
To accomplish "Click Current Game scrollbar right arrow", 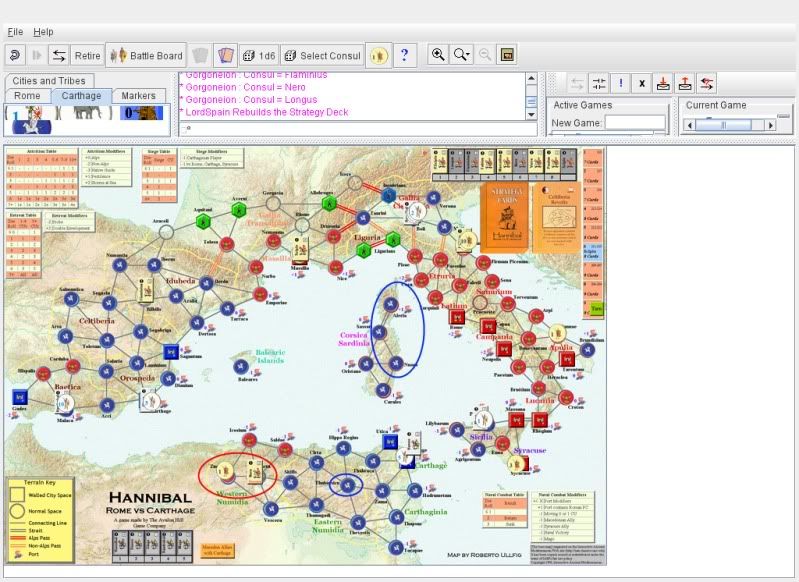I will (x=770, y=125).
